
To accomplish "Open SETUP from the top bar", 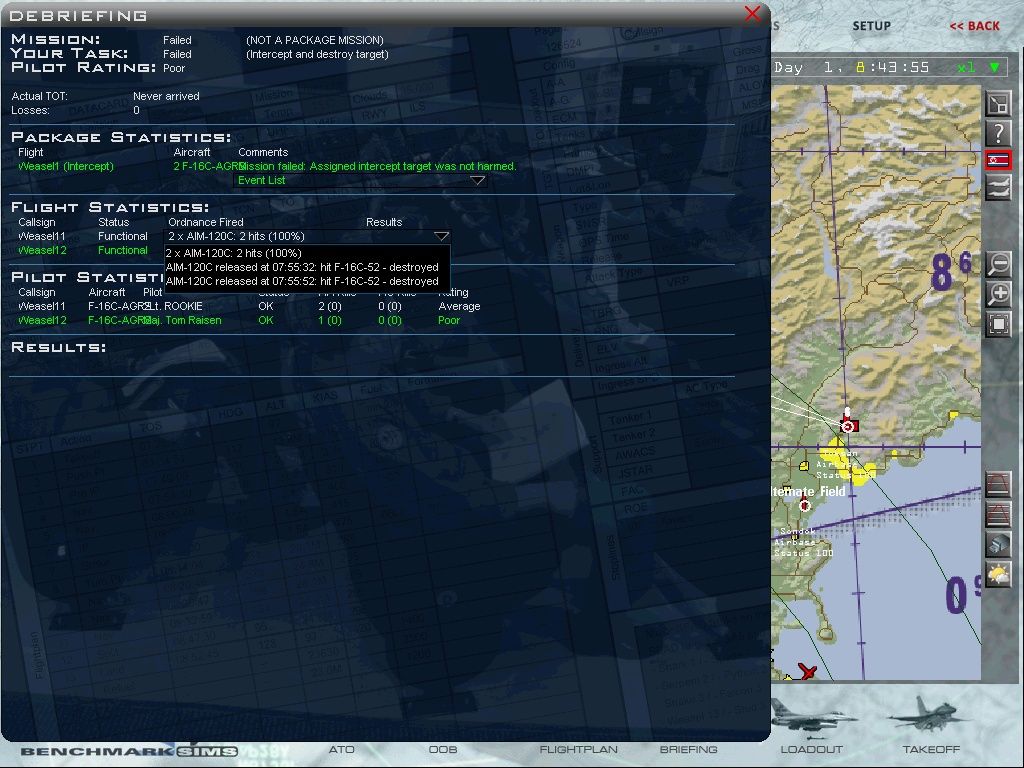I will (872, 26).
